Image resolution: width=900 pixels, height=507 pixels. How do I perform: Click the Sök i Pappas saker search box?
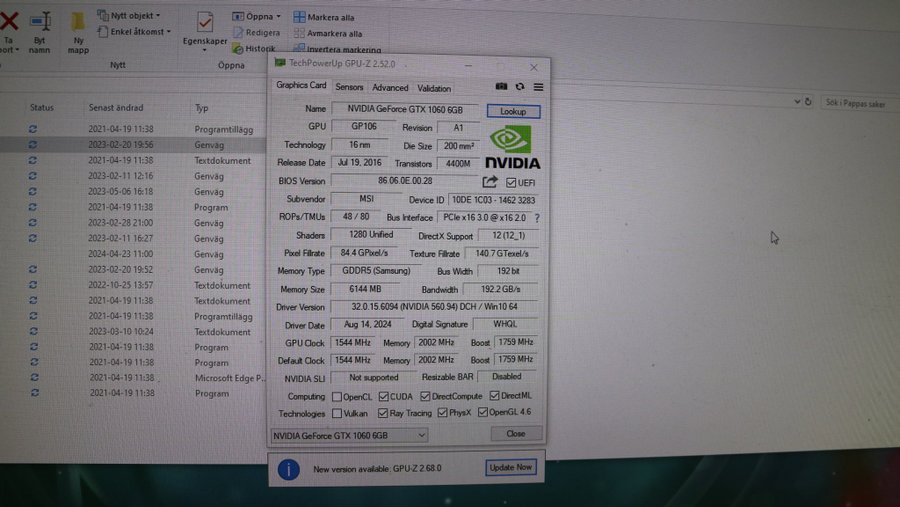pos(858,103)
